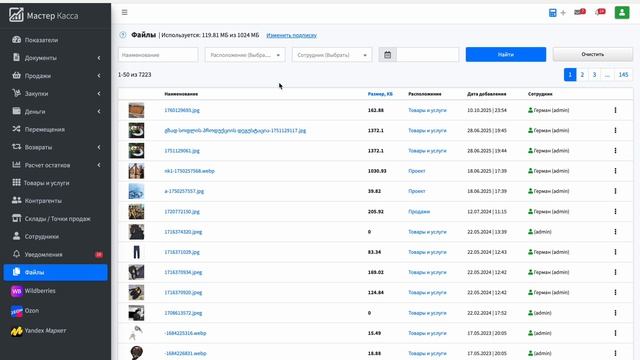Sort by Размер, КБ column header
This screenshot has height=360, width=640.
coord(380,94)
